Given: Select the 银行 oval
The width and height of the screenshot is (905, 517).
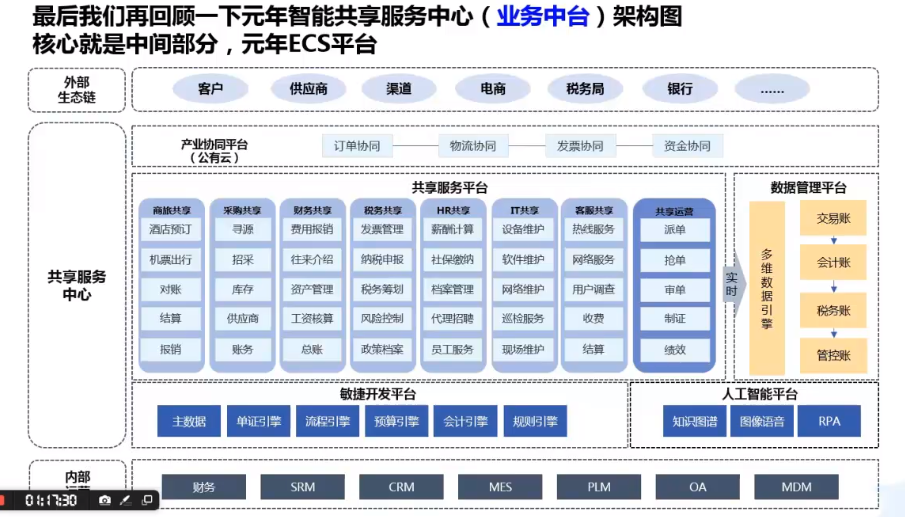Looking at the screenshot, I should coord(680,89).
